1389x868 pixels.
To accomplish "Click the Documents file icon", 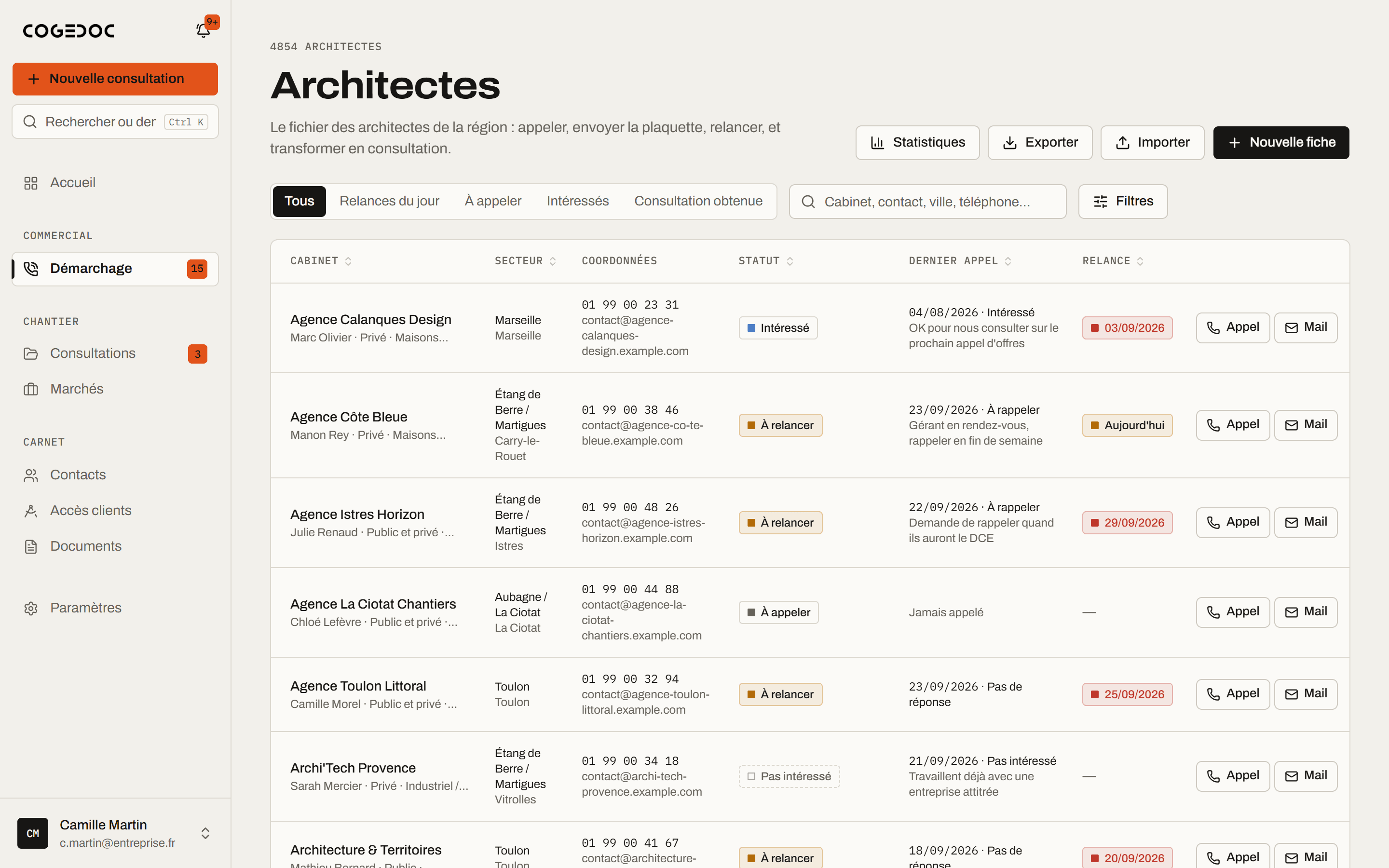I will click(x=31, y=546).
